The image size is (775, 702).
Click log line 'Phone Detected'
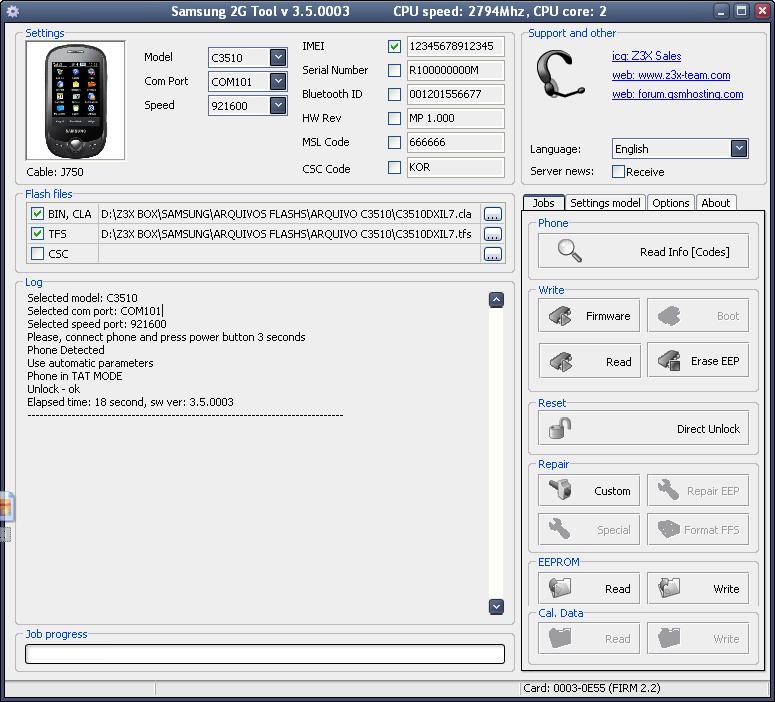point(66,350)
